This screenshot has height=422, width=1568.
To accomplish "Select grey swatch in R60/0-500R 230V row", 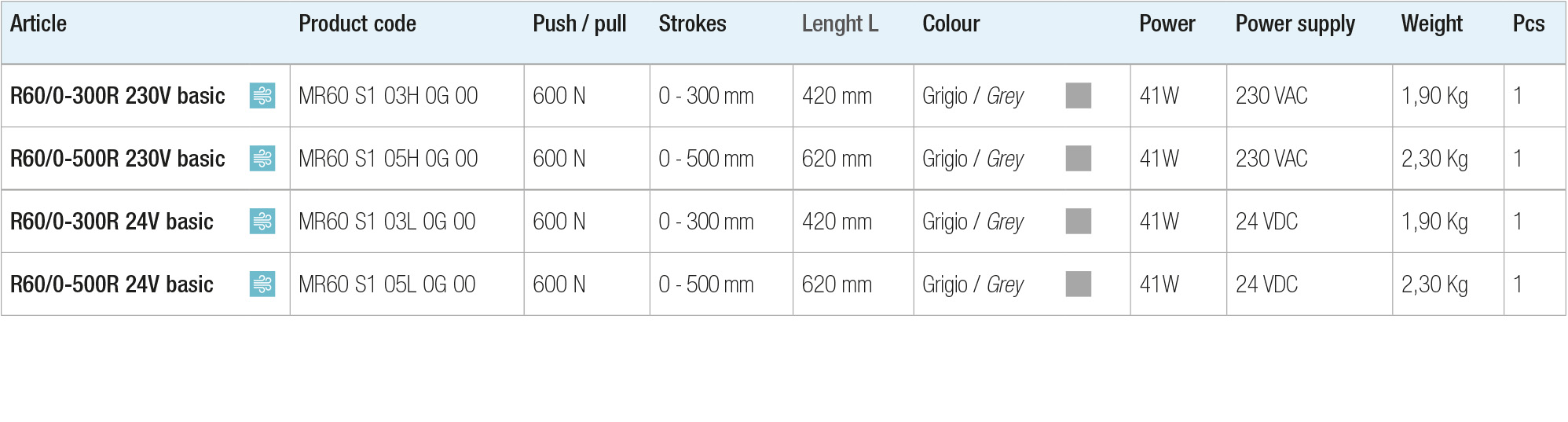I will (x=1079, y=159).
